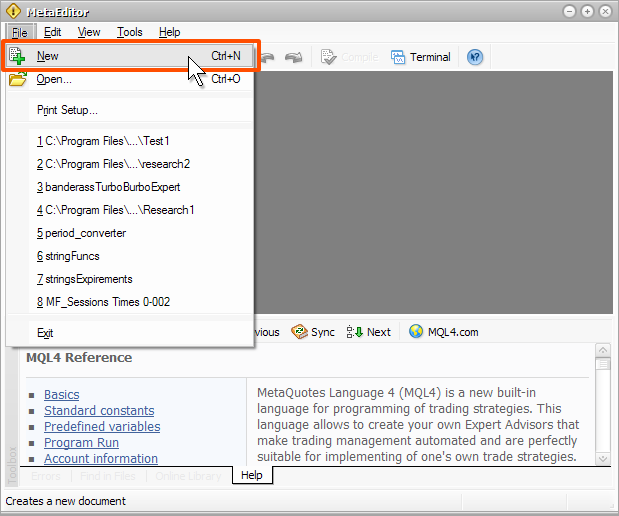
Task: Click the Terminal toolbar button
Action: tap(420, 57)
